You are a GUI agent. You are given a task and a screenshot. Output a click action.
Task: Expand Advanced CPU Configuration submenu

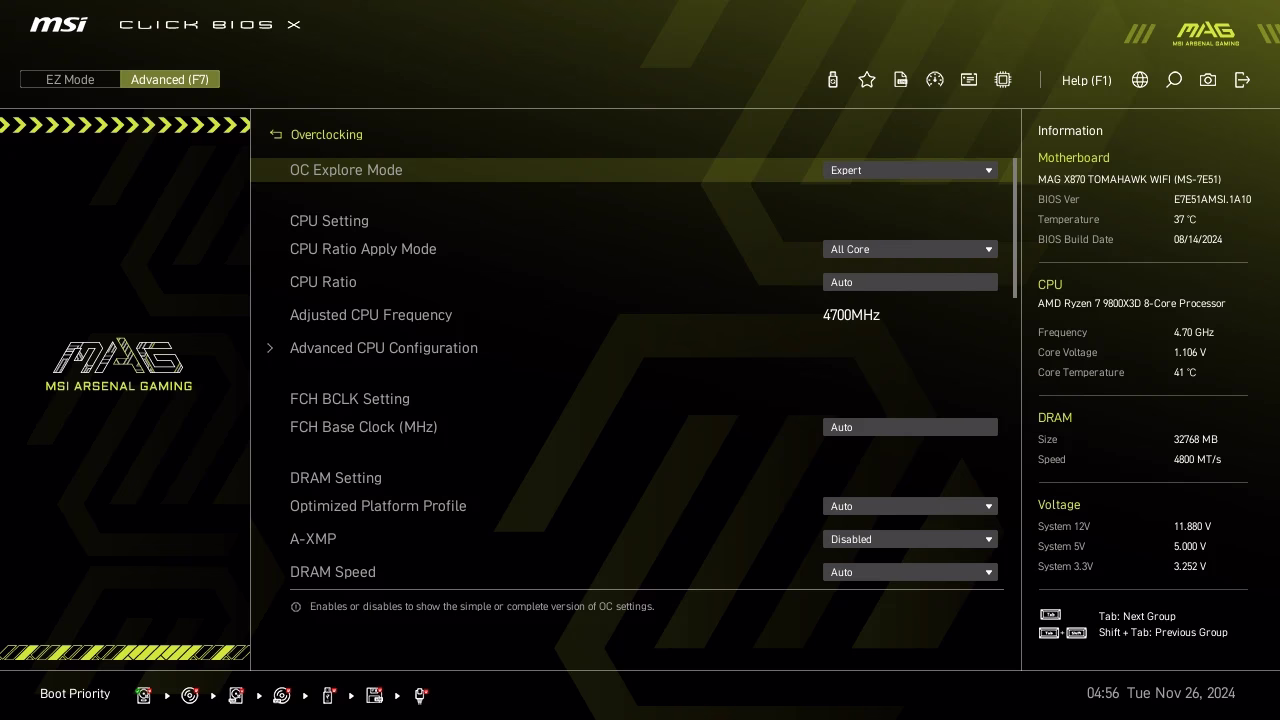click(x=384, y=348)
